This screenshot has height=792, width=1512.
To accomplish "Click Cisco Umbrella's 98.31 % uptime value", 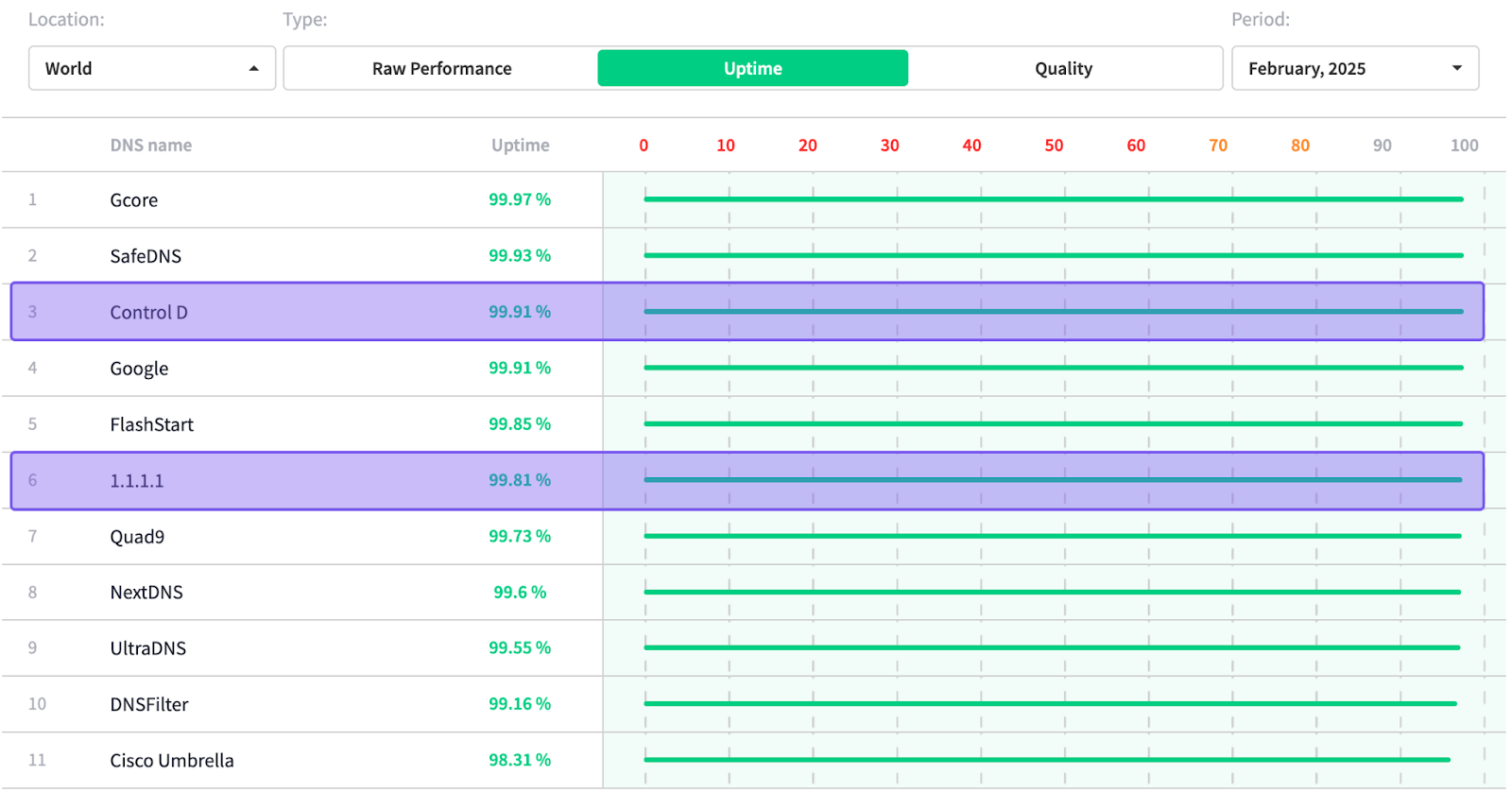I will 520,760.
